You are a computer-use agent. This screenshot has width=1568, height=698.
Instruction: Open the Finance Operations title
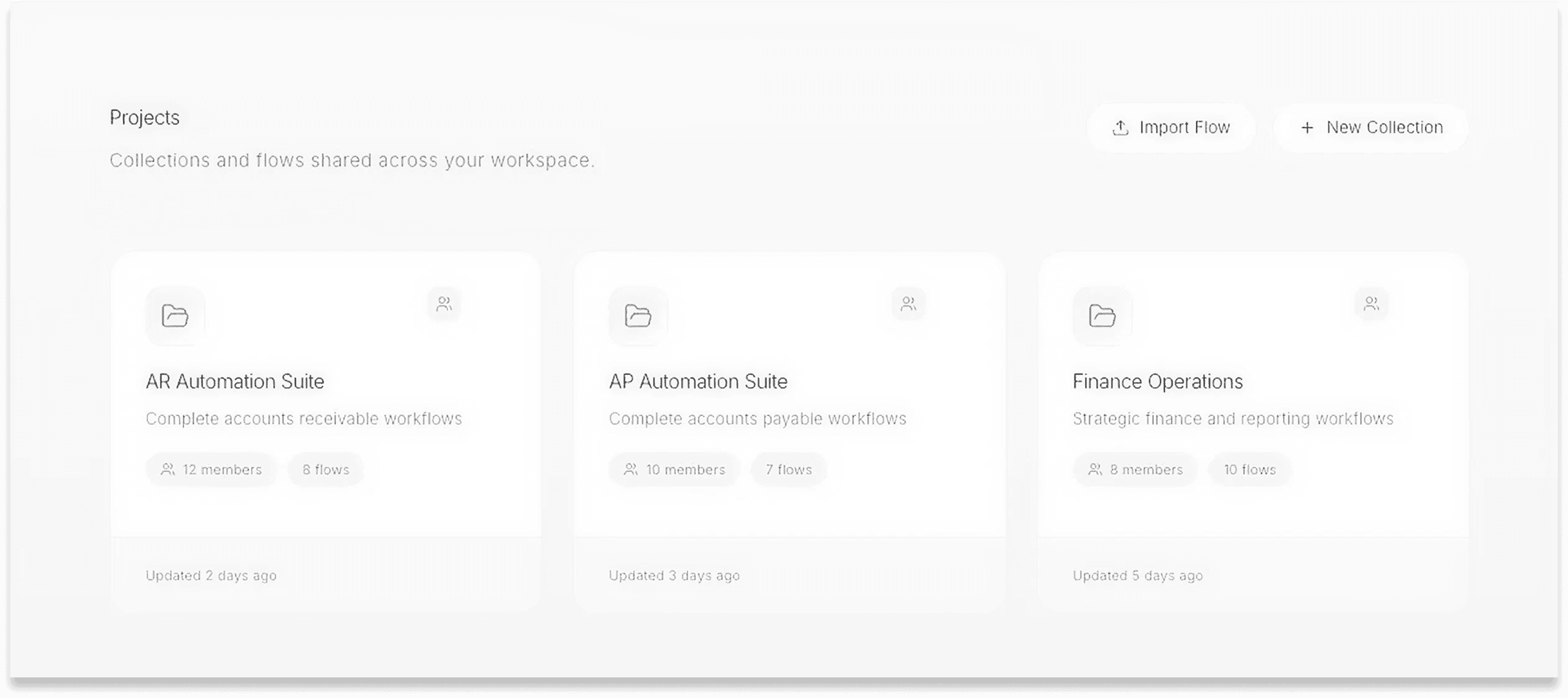(1157, 381)
